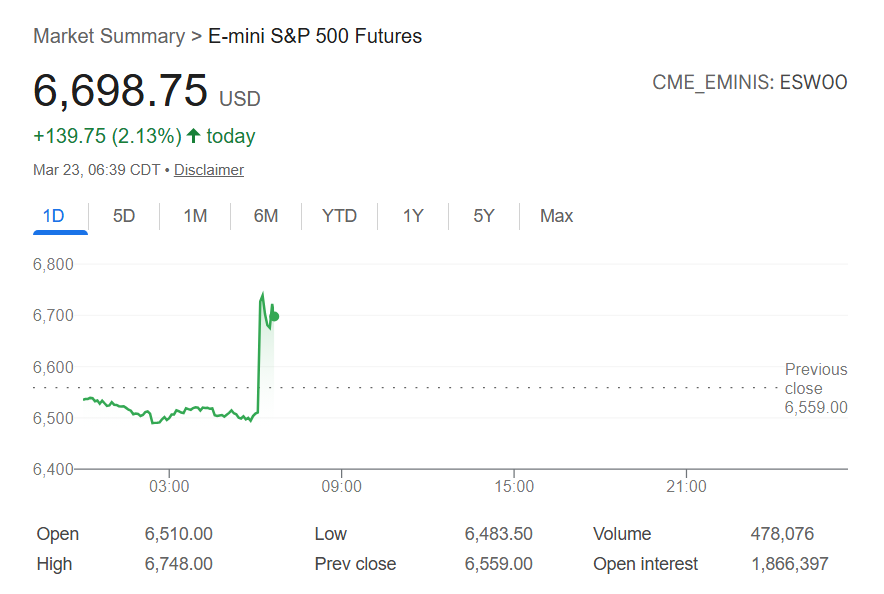Open the Disclaimer link
The height and width of the screenshot is (594, 884).
tap(209, 170)
